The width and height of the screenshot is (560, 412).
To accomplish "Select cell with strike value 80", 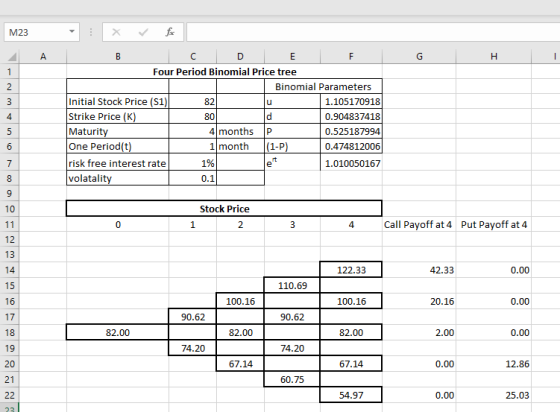I will [193, 117].
